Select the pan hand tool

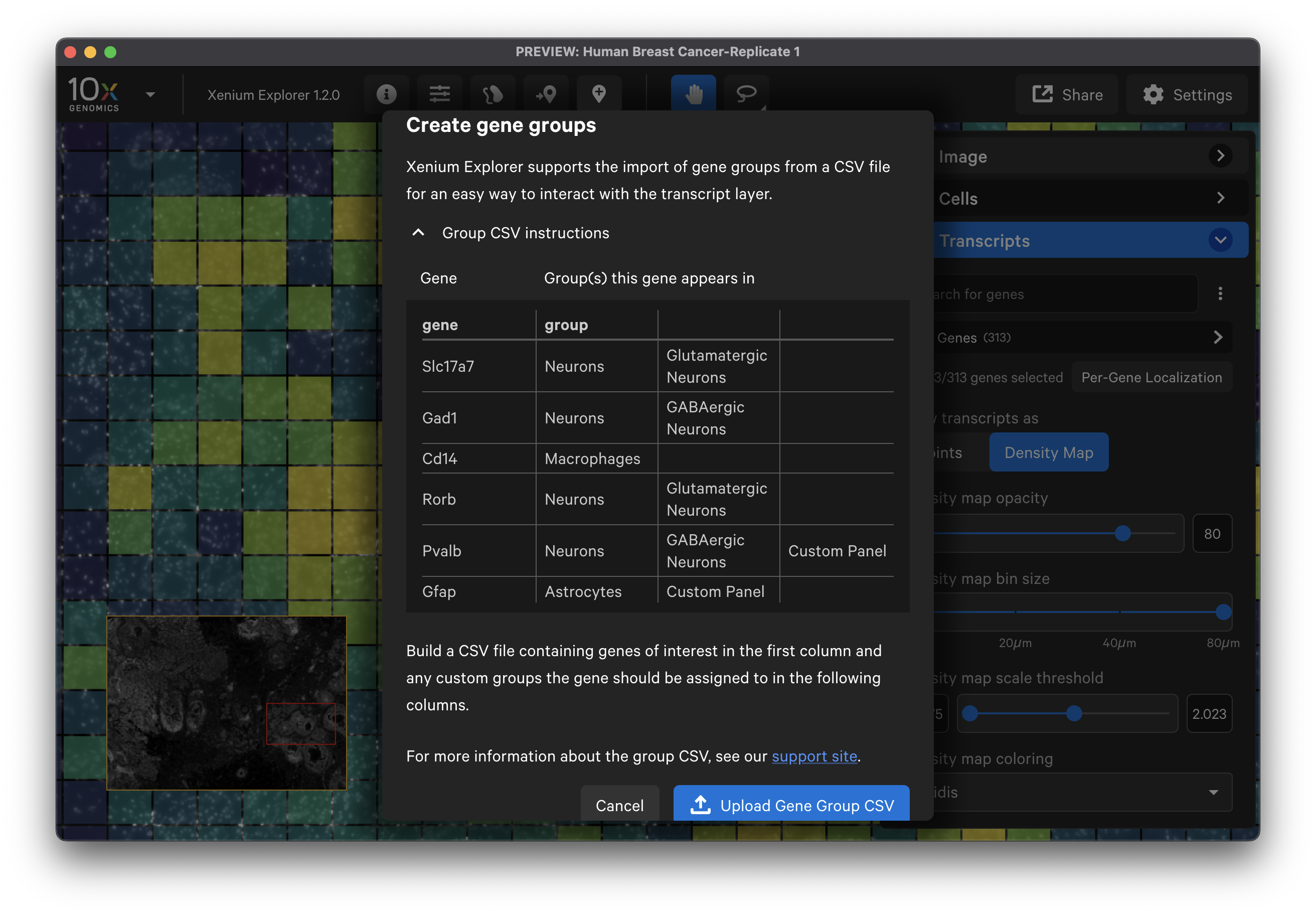pos(694,93)
